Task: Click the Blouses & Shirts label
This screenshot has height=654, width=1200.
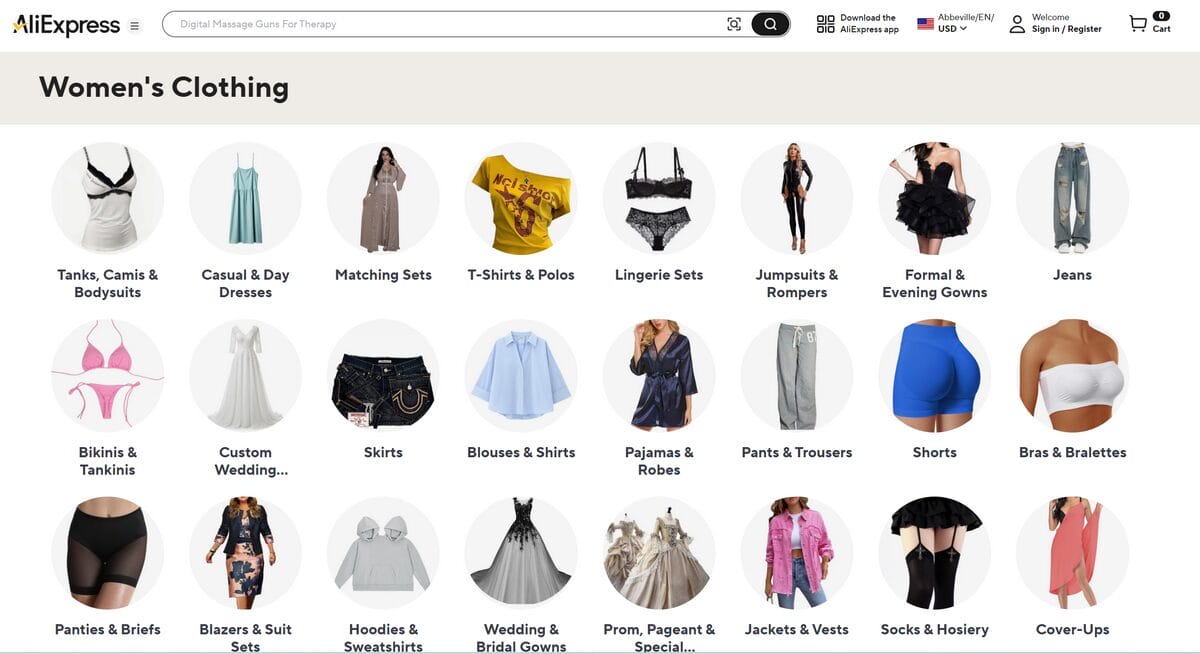Action: tap(521, 452)
